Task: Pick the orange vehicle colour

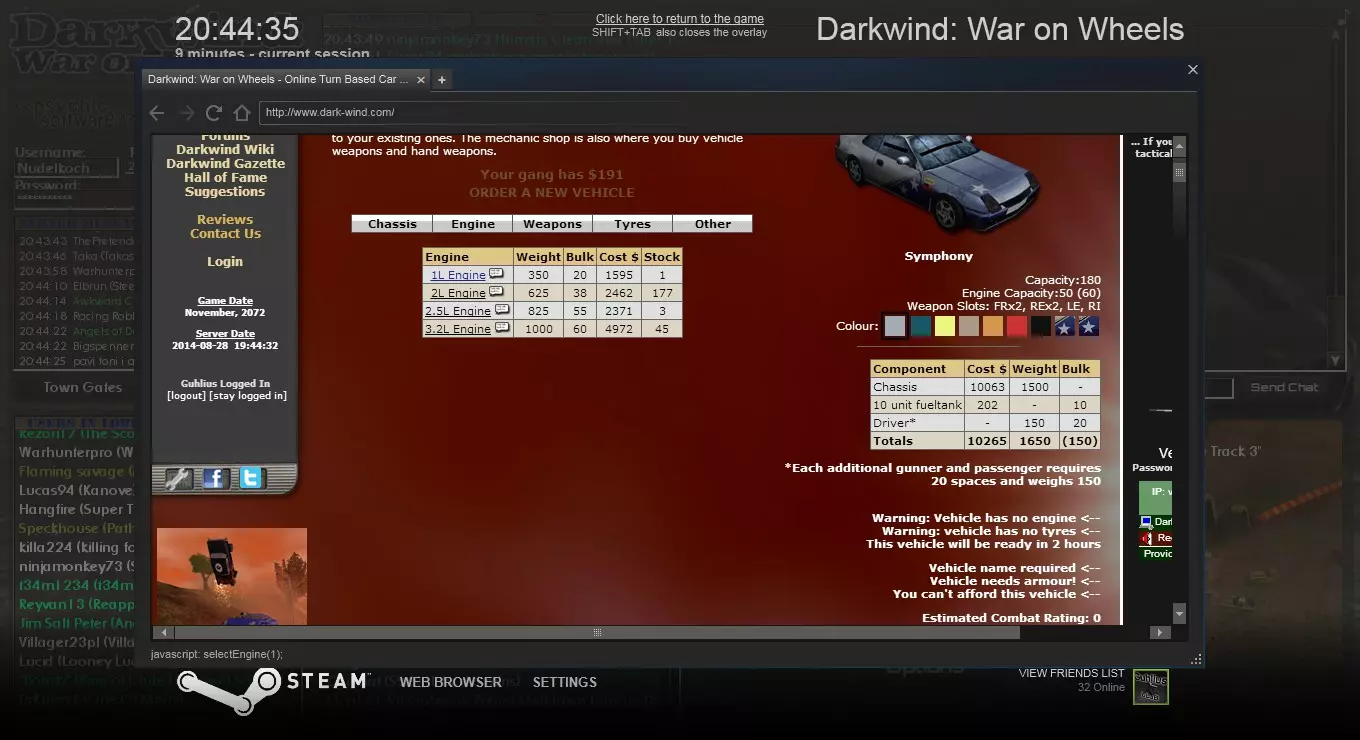Action: click(x=992, y=326)
